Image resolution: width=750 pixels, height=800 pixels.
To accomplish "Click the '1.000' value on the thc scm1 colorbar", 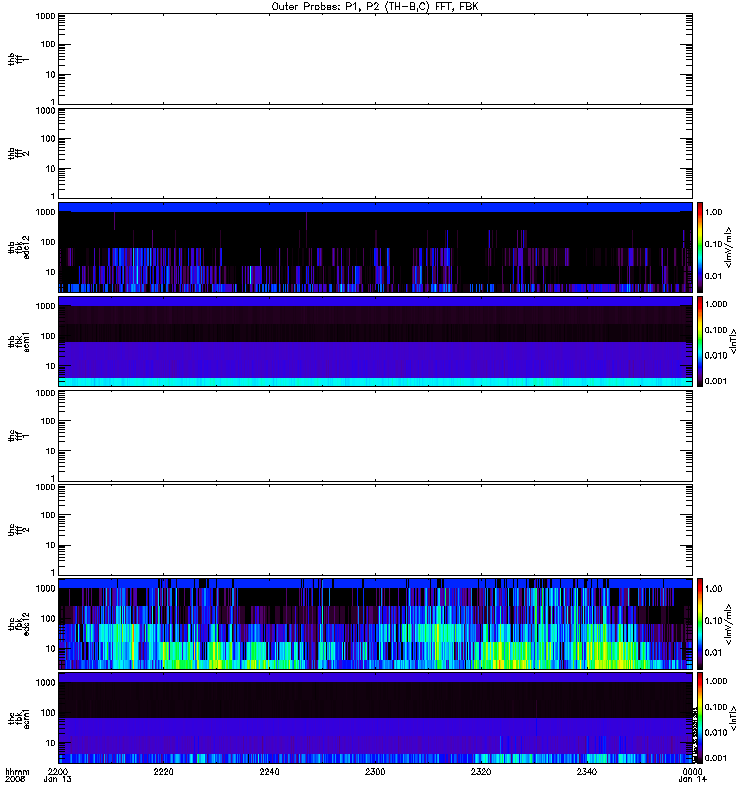I will [716, 681].
